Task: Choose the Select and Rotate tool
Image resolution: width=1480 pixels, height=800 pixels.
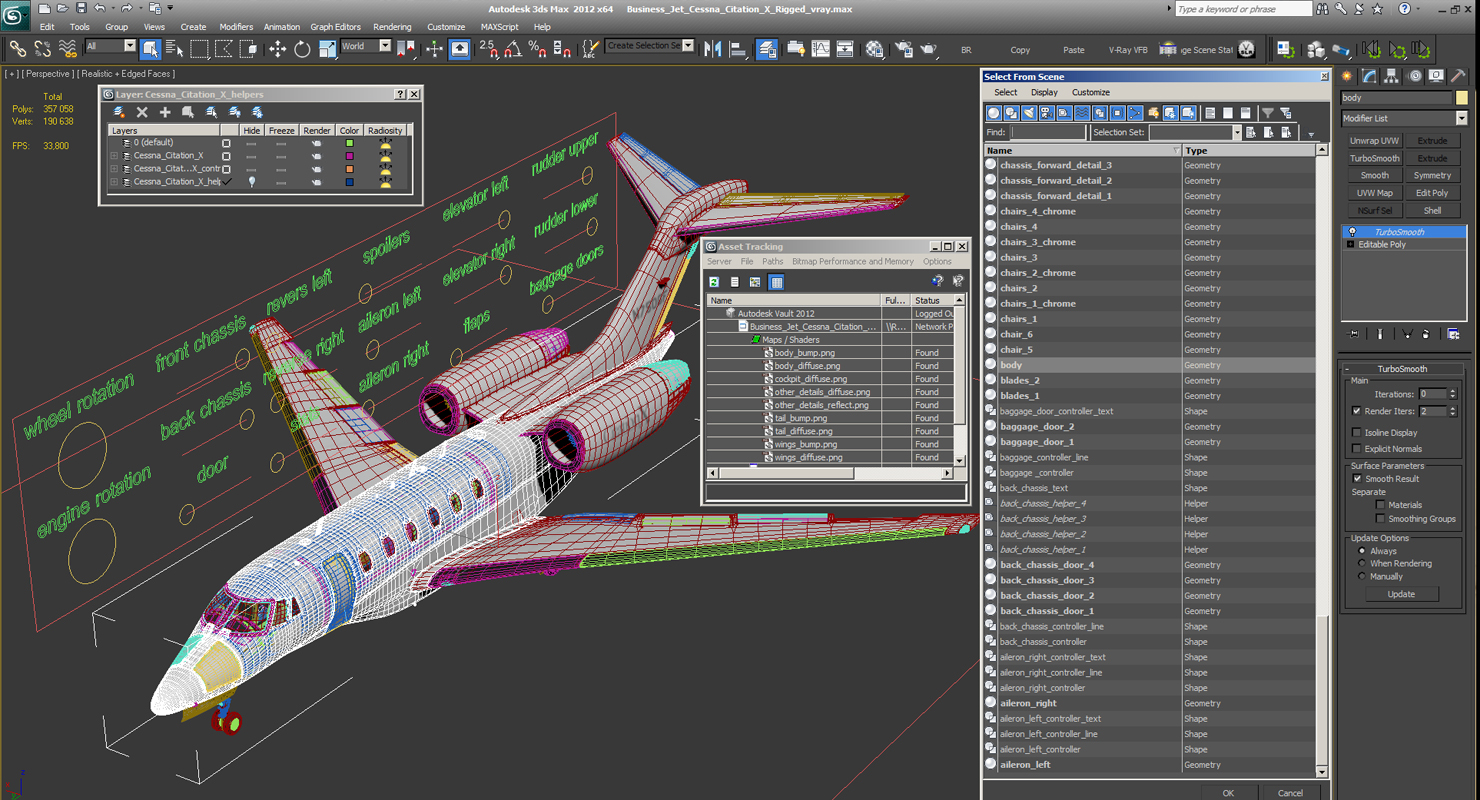Action: pyautogui.click(x=302, y=48)
